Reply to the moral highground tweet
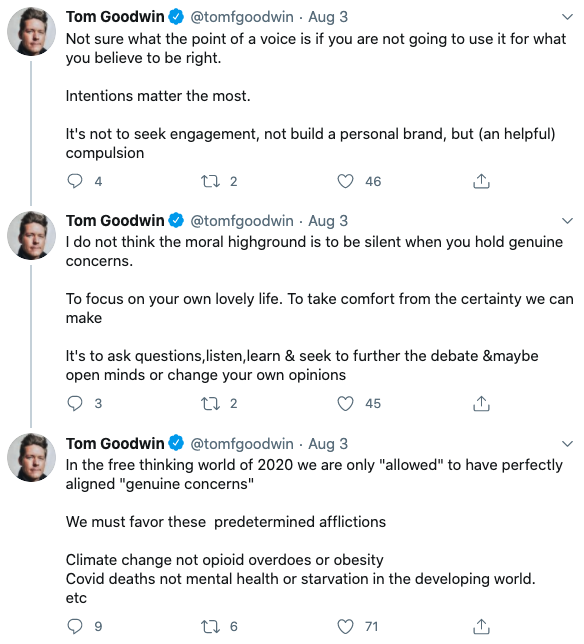 pos(75,403)
